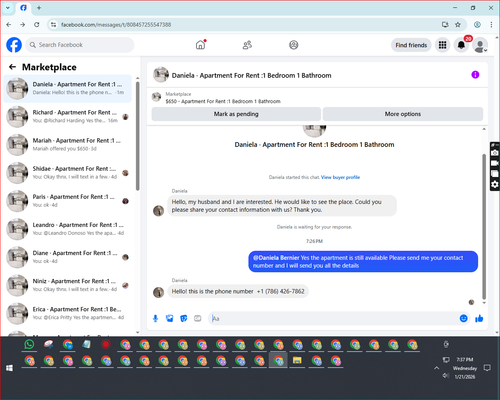Open the Facebook menu grid icon
500x400 pixels.
[442, 45]
